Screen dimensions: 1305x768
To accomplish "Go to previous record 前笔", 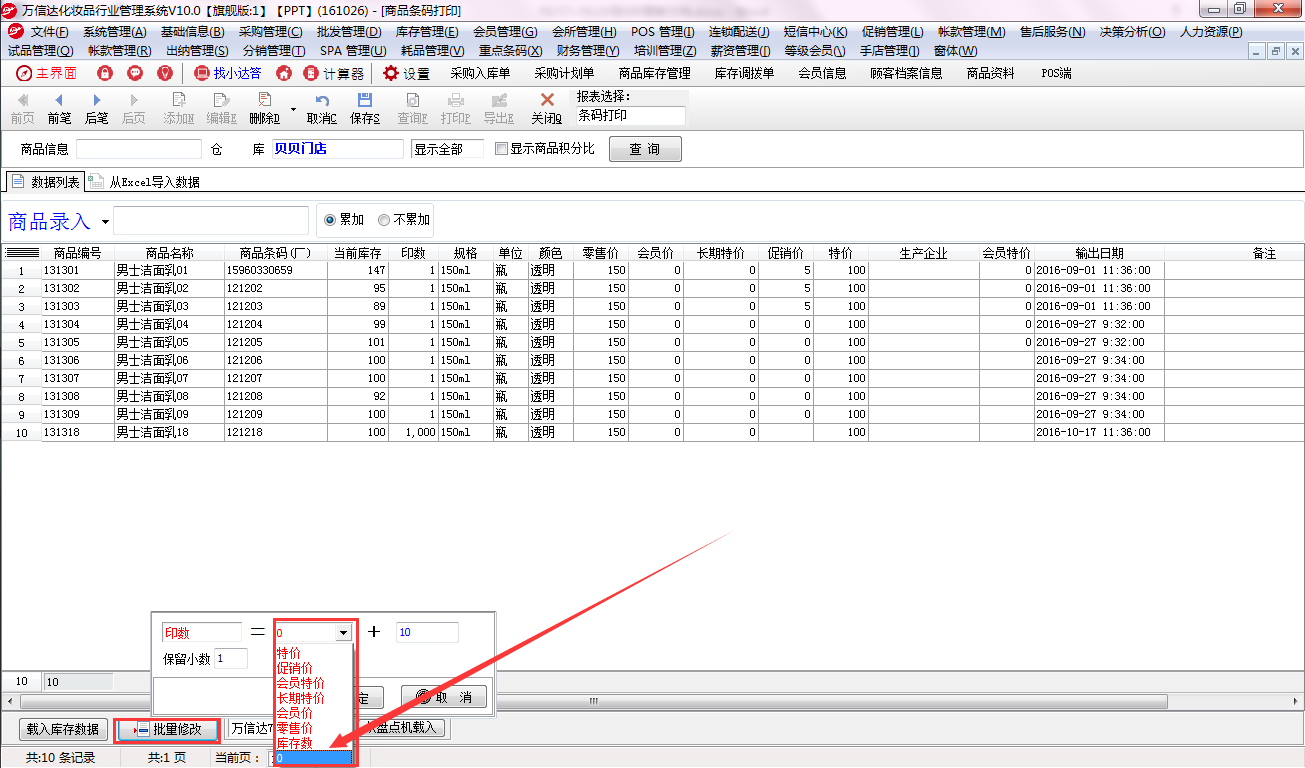I will coord(59,109).
